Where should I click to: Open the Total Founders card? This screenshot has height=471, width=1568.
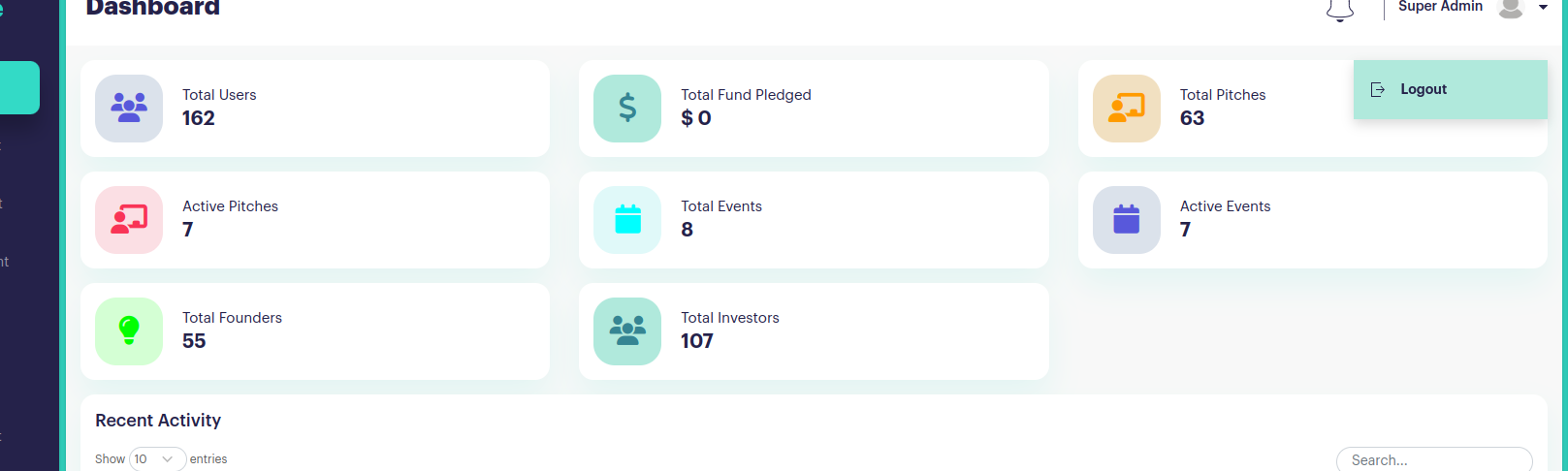[x=315, y=331]
